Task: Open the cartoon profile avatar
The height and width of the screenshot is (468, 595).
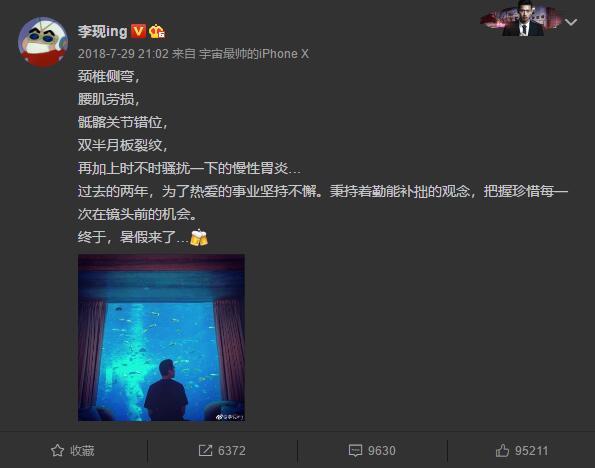Action: point(43,42)
